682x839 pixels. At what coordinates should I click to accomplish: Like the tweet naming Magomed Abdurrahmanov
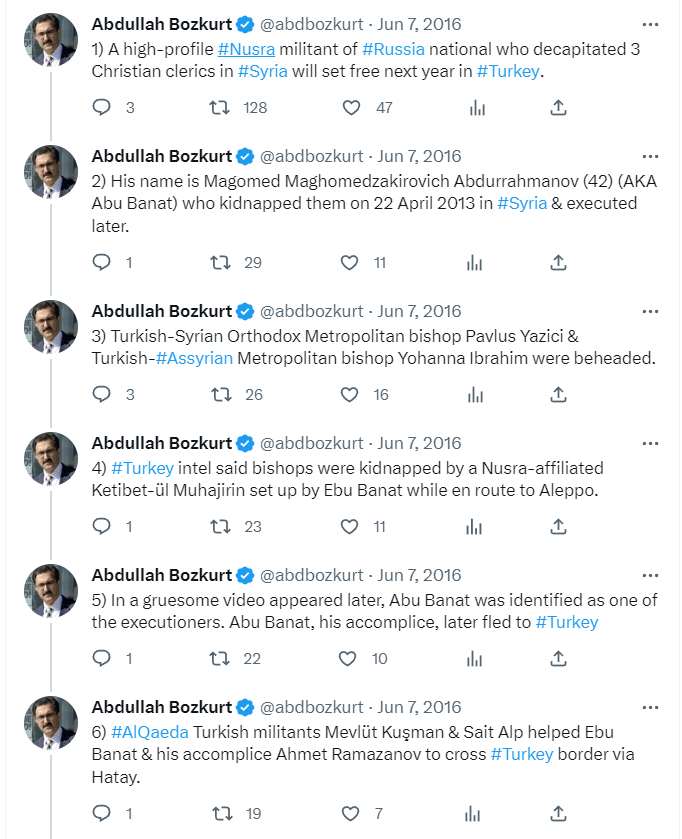(x=349, y=263)
